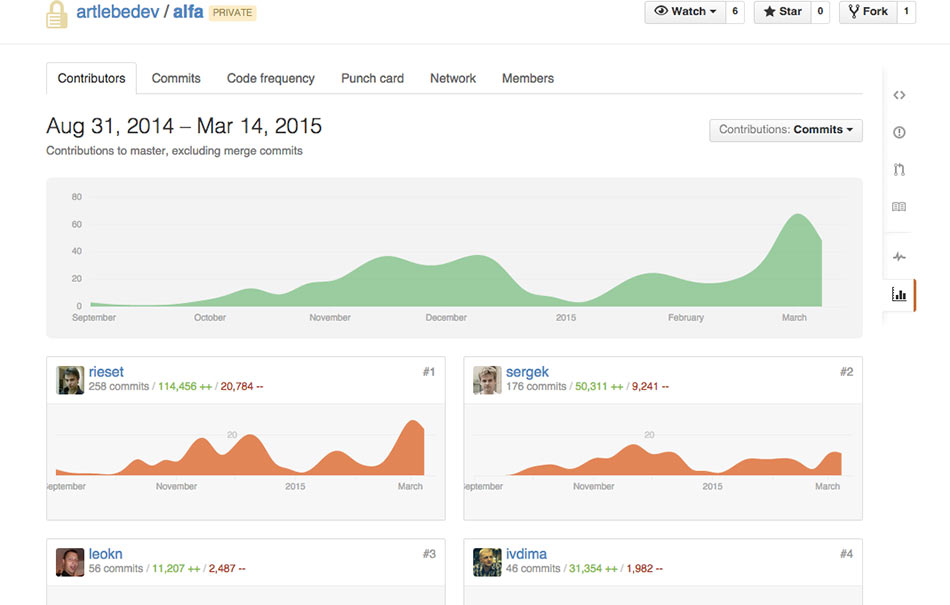The image size is (950, 605).
Task: Open the Pulse icon in sidebar
Action: [899, 257]
